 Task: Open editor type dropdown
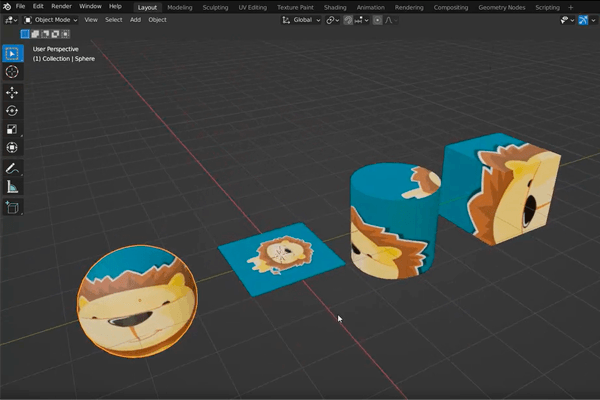click(11, 20)
